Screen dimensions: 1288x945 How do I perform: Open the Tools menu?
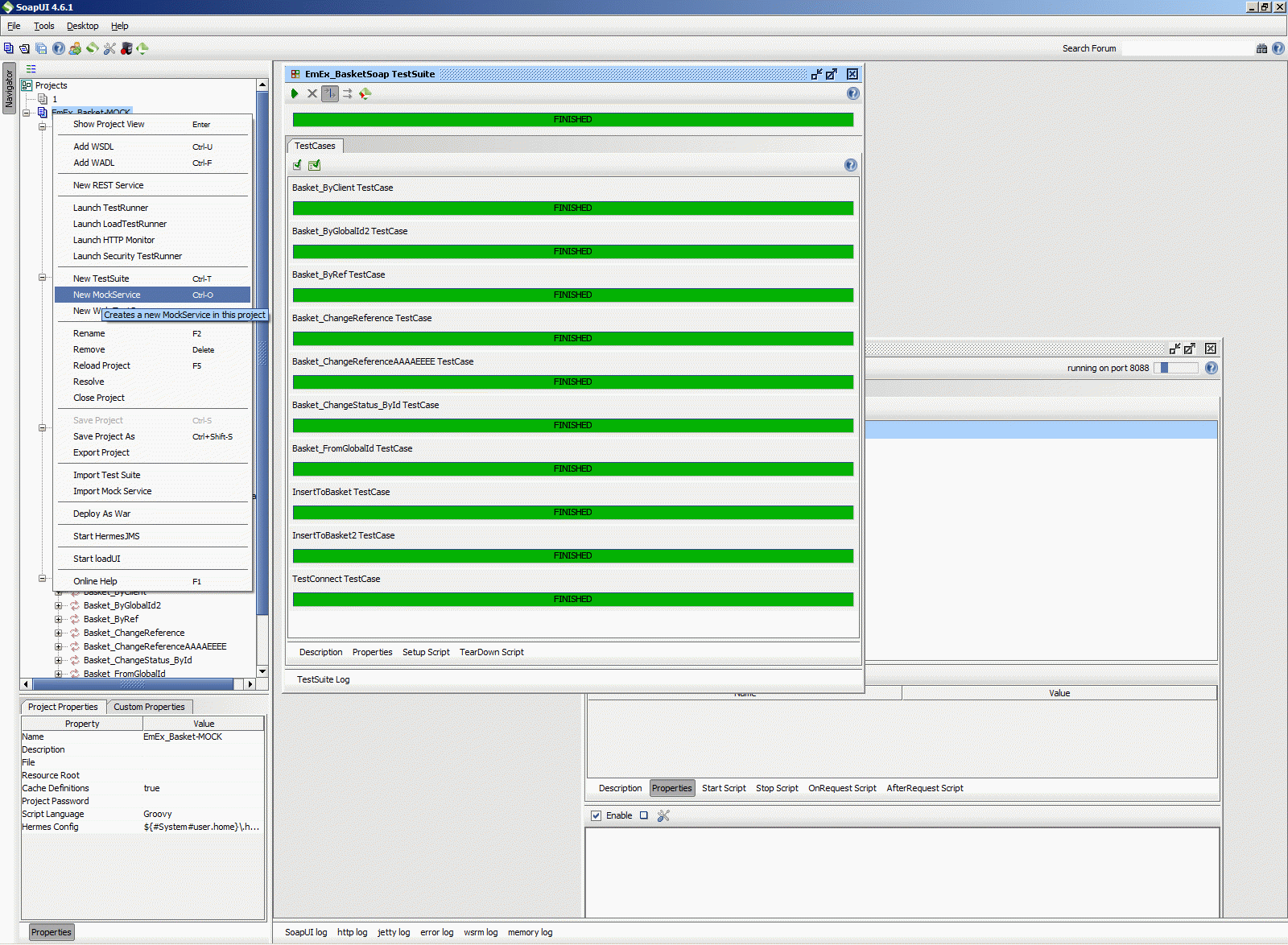tap(44, 26)
